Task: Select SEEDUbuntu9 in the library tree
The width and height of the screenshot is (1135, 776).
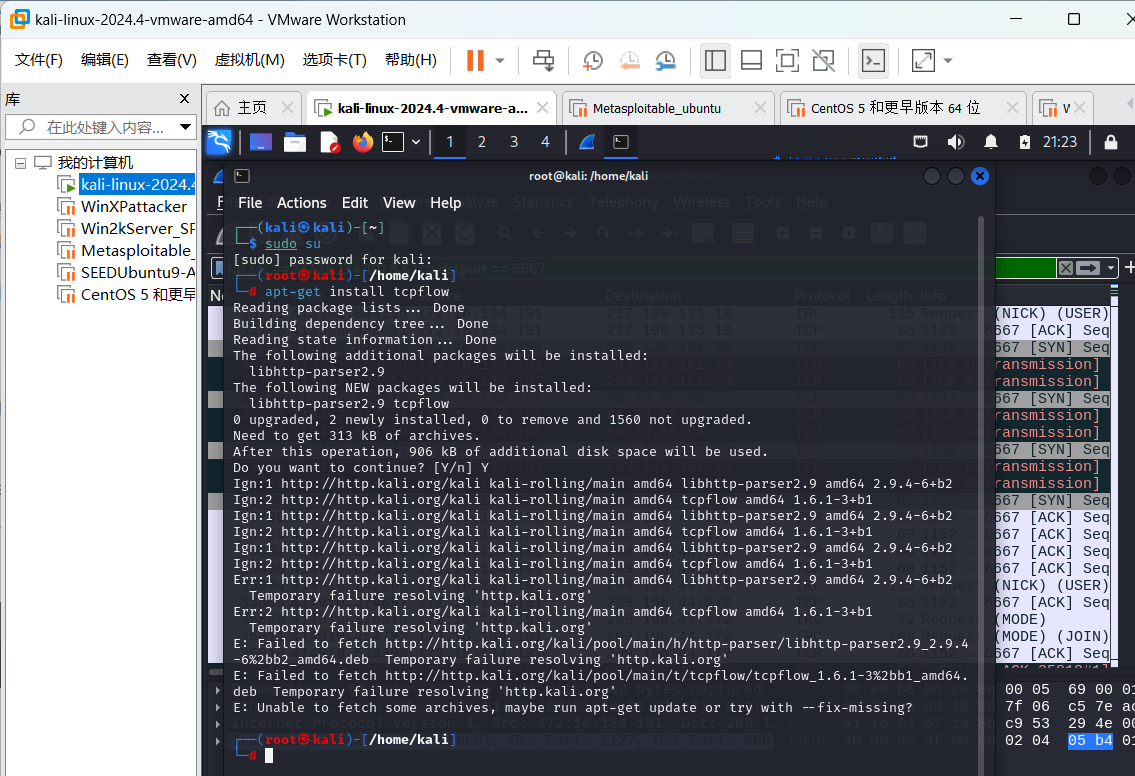Action: [x=138, y=273]
